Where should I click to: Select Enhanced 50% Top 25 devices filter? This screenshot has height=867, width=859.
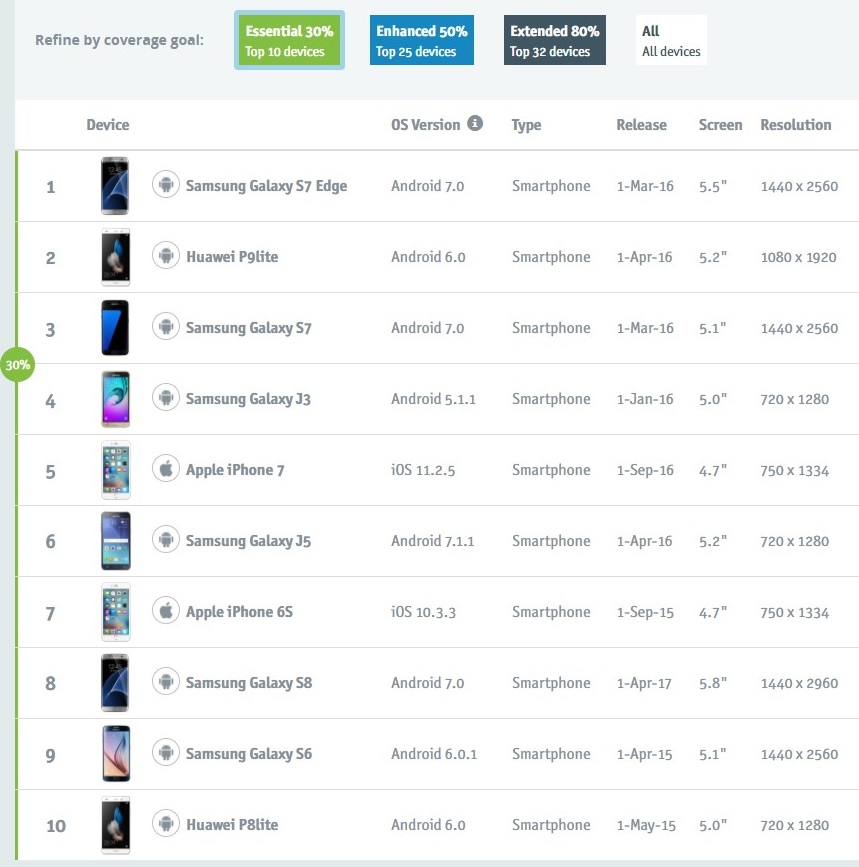point(422,40)
